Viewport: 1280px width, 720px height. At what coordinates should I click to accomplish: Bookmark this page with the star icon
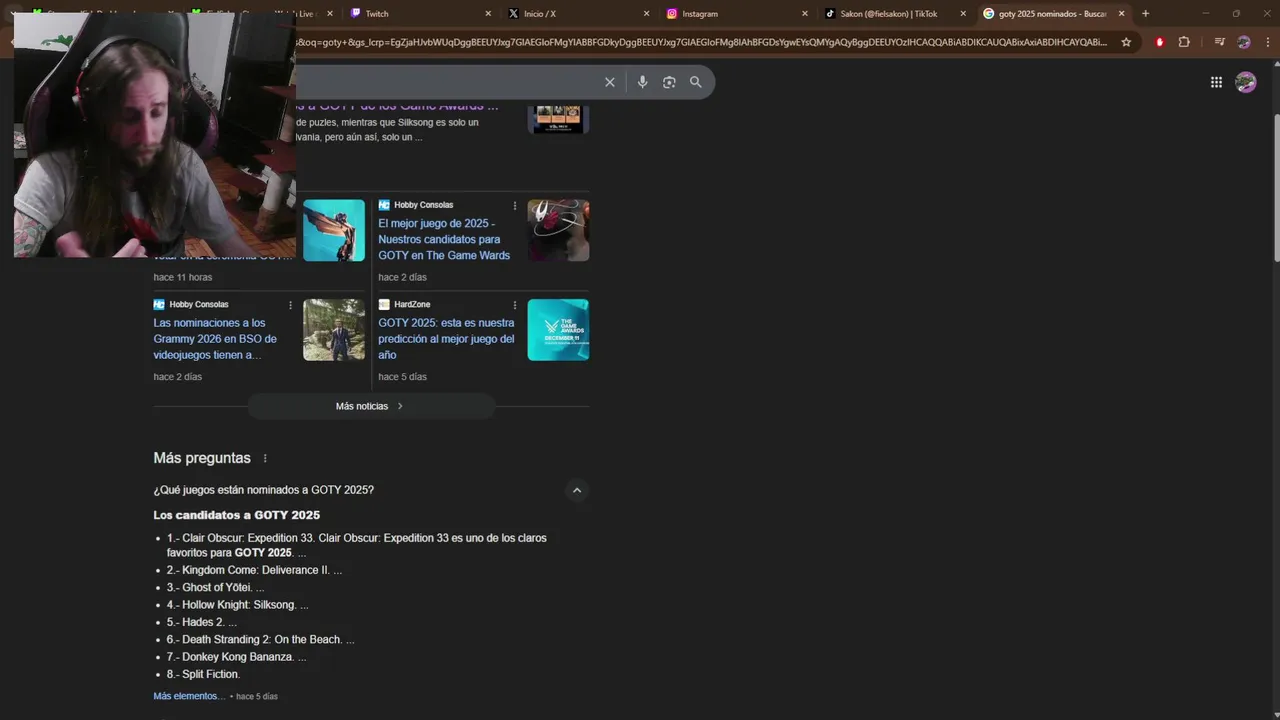point(1126,42)
